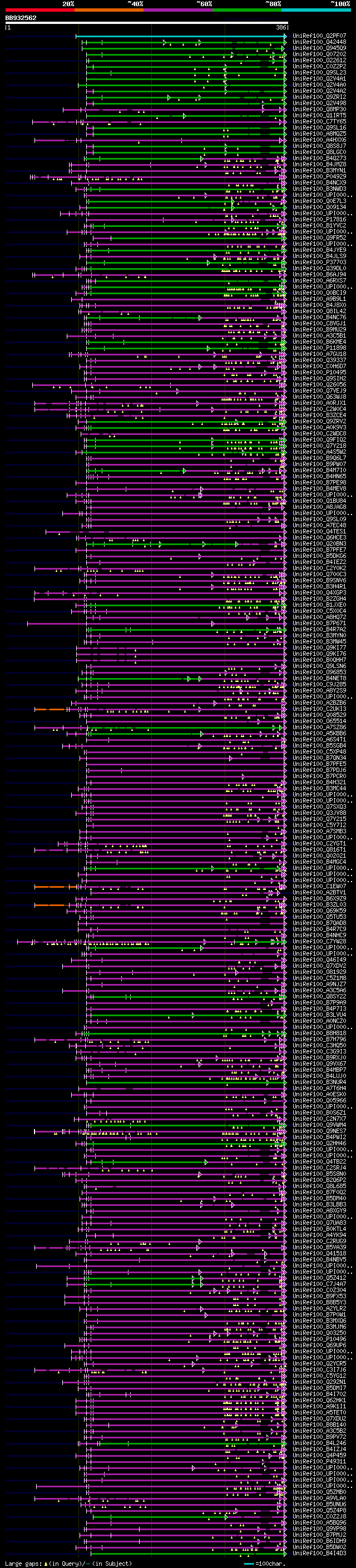Click UniRef100_B3MYN1 label

pos(319,170)
